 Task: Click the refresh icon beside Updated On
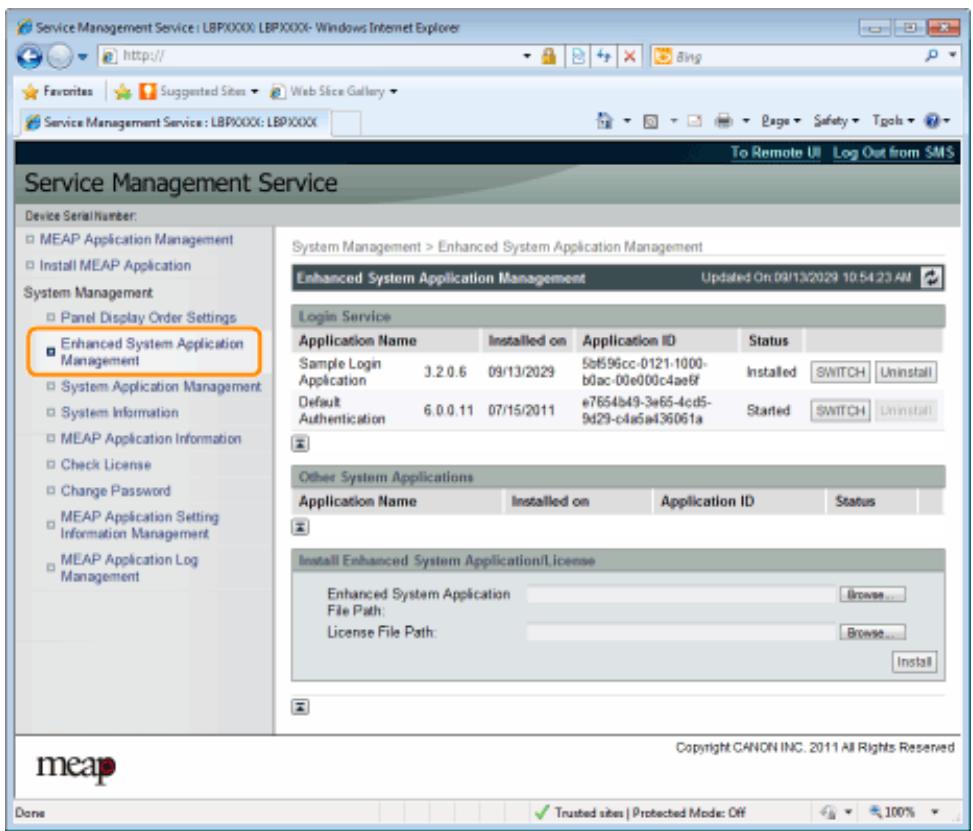pos(931,278)
